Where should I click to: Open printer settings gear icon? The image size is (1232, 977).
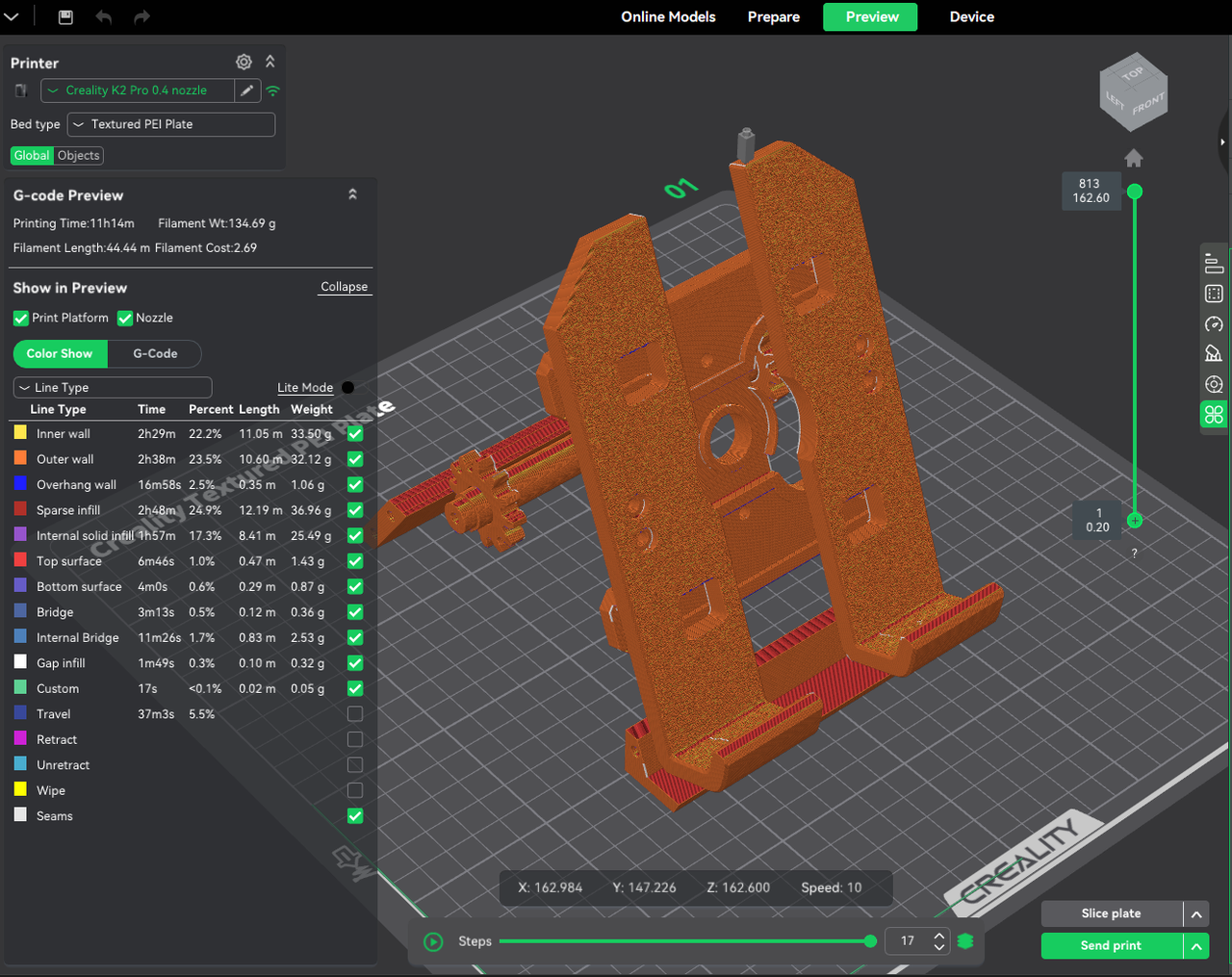pyautogui.click(x=244, y=63)
